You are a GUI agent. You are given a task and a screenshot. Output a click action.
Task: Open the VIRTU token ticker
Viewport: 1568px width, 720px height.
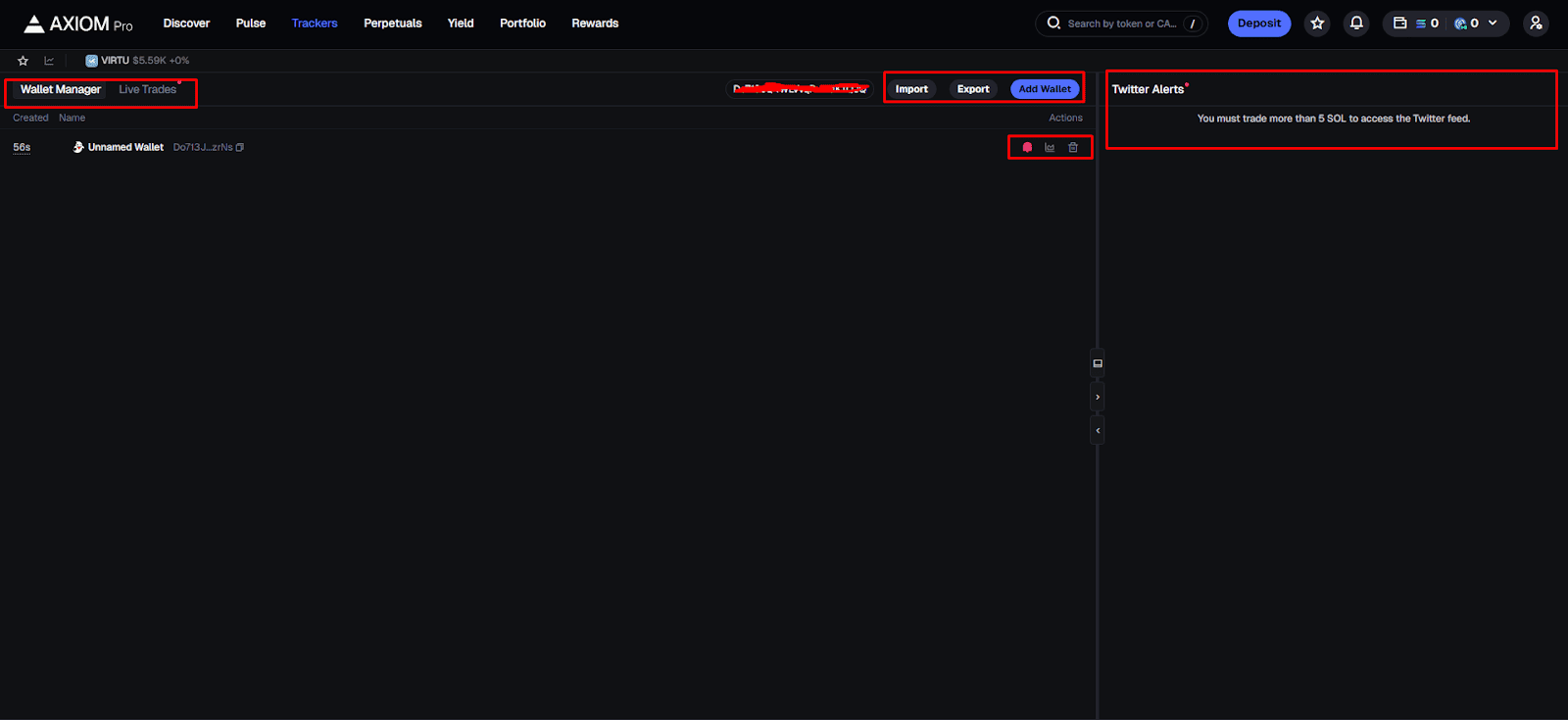click(137, 61)
